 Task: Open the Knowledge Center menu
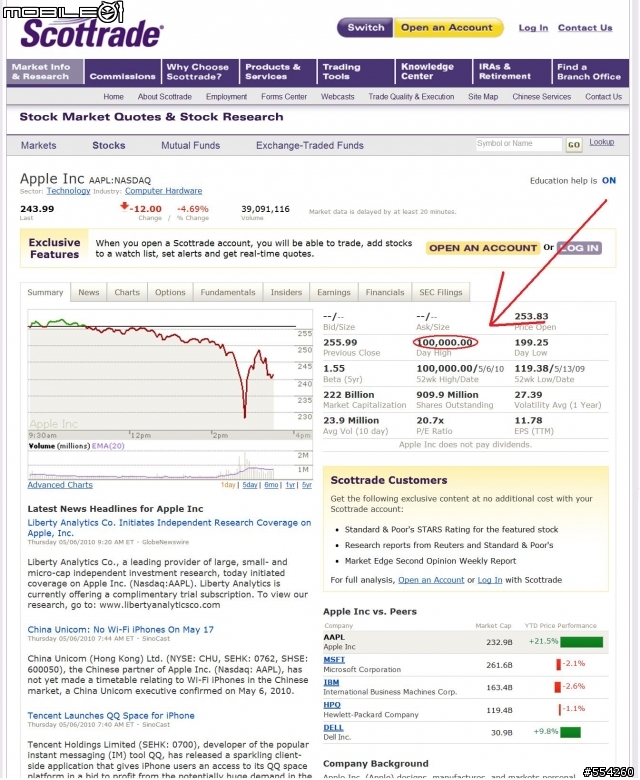tap(434, 72)
